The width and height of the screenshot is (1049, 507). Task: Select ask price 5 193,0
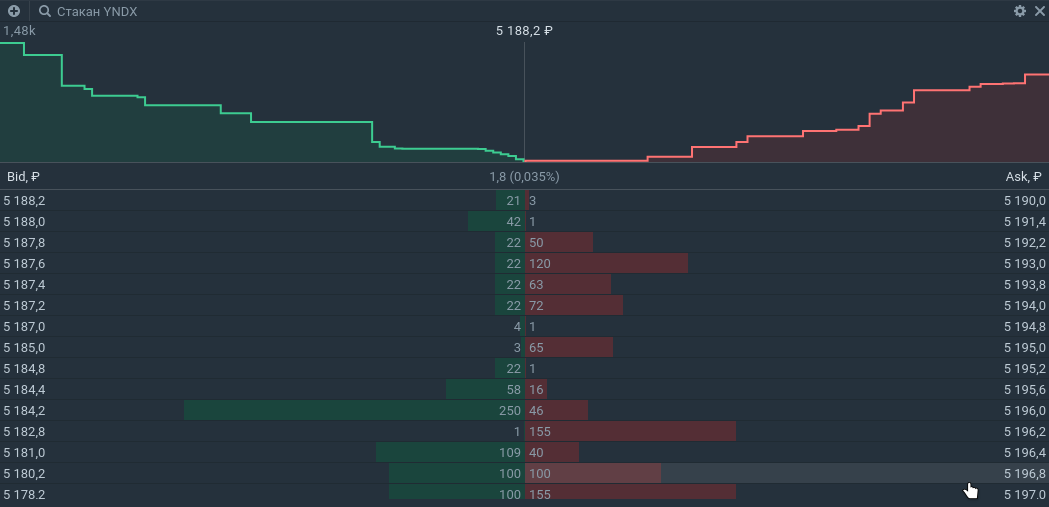(1024, 264)
